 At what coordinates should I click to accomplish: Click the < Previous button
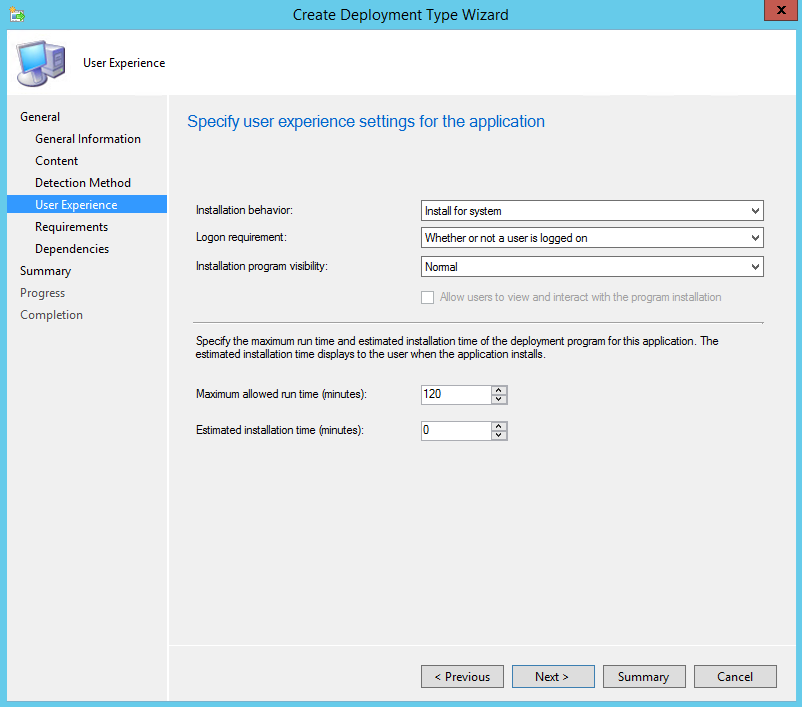pyautogui.click(x=462, y=676)
